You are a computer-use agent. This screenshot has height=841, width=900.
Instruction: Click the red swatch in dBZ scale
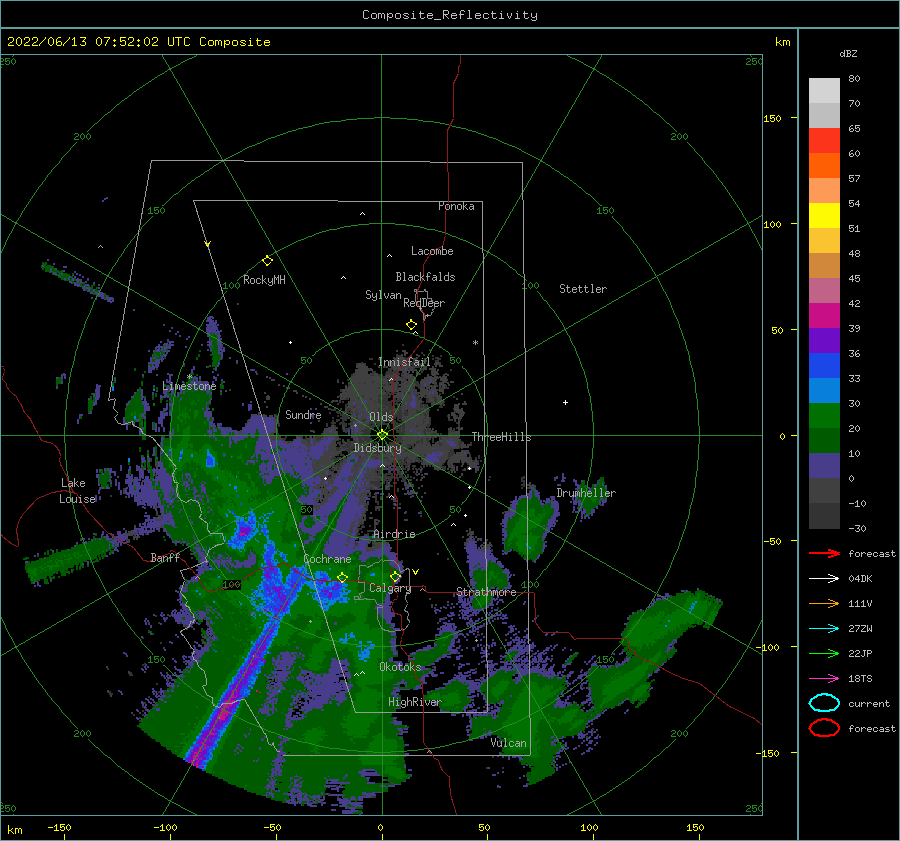pos(824,141)
